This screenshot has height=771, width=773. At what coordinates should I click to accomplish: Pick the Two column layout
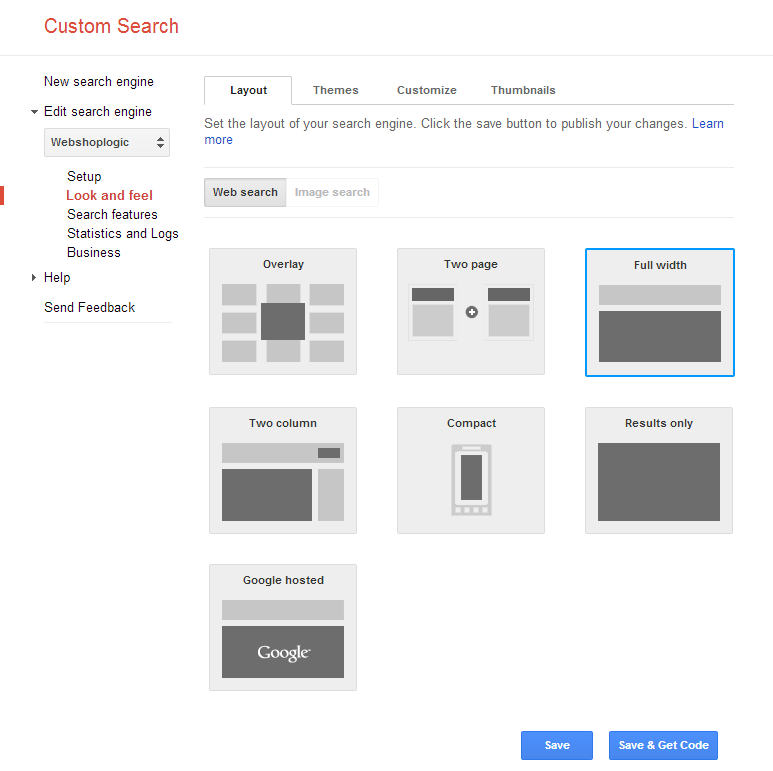click(x=283, y=470)
